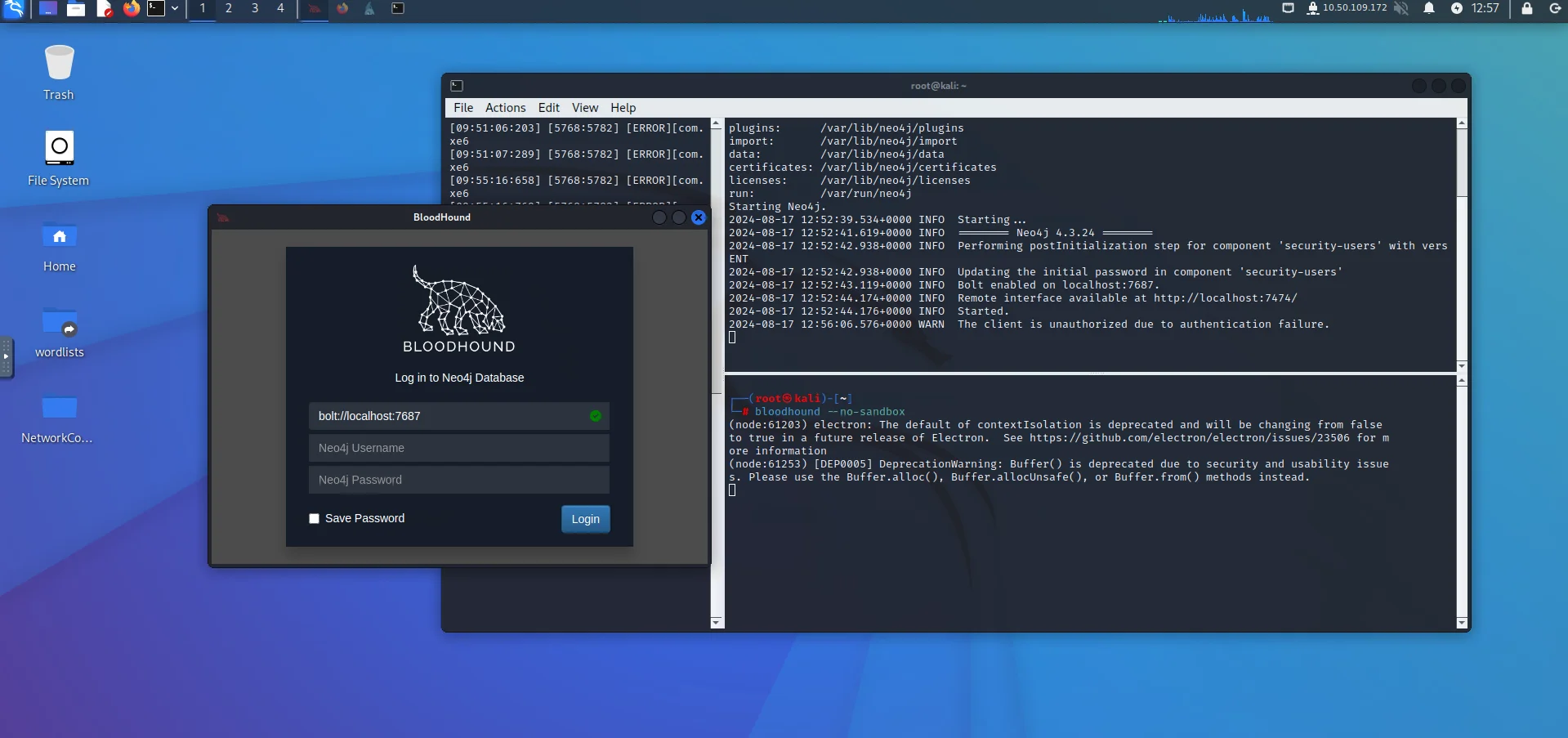Open the View menu in terminal
The height and width of the screenshot is (738, 1568).
[x=585, y=108]
